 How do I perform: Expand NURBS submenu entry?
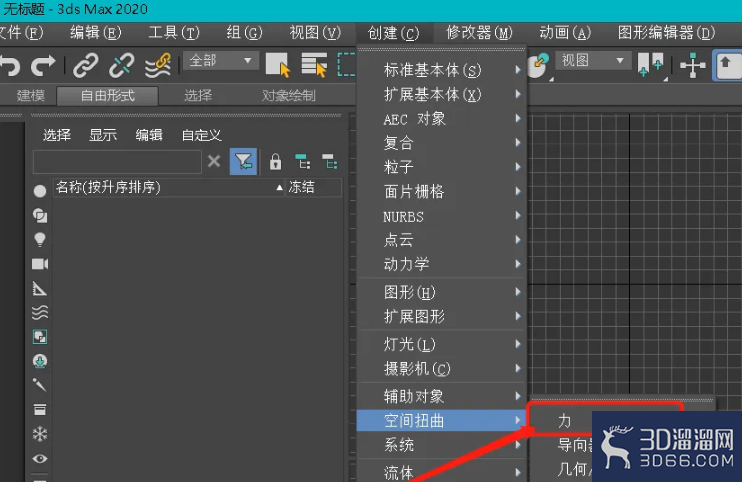442,216
